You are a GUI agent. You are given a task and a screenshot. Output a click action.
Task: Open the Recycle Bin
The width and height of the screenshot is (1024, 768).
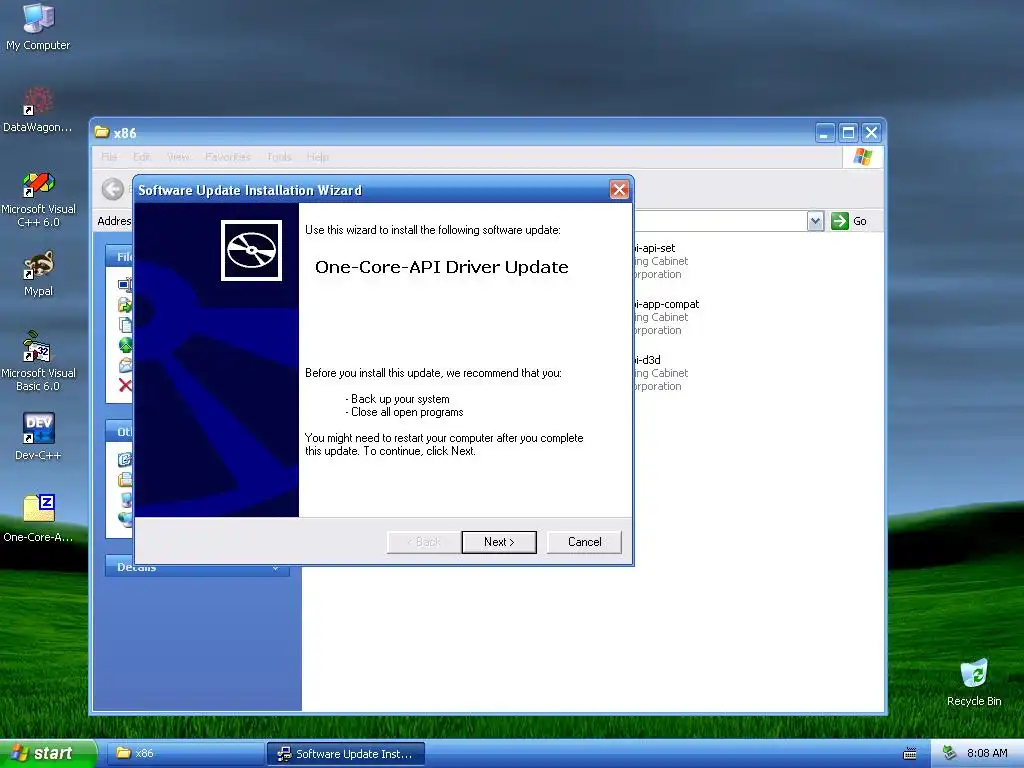click(x=974, y=682)
